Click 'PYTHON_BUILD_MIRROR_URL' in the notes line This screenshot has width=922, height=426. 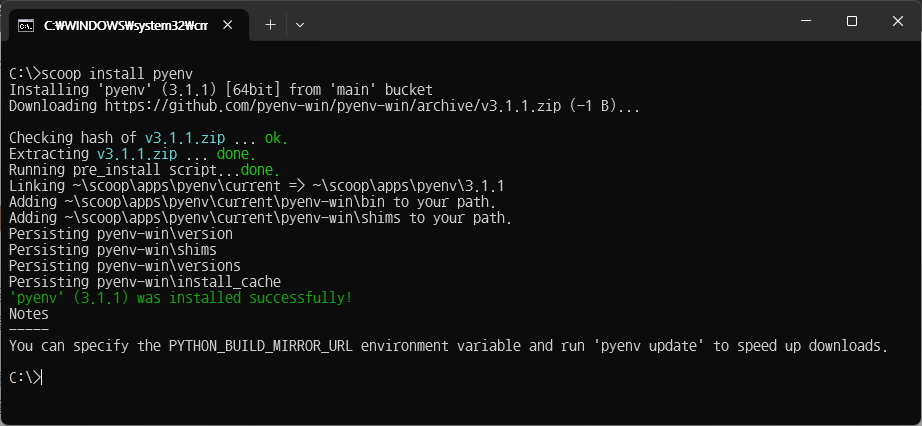click(261, 345)
